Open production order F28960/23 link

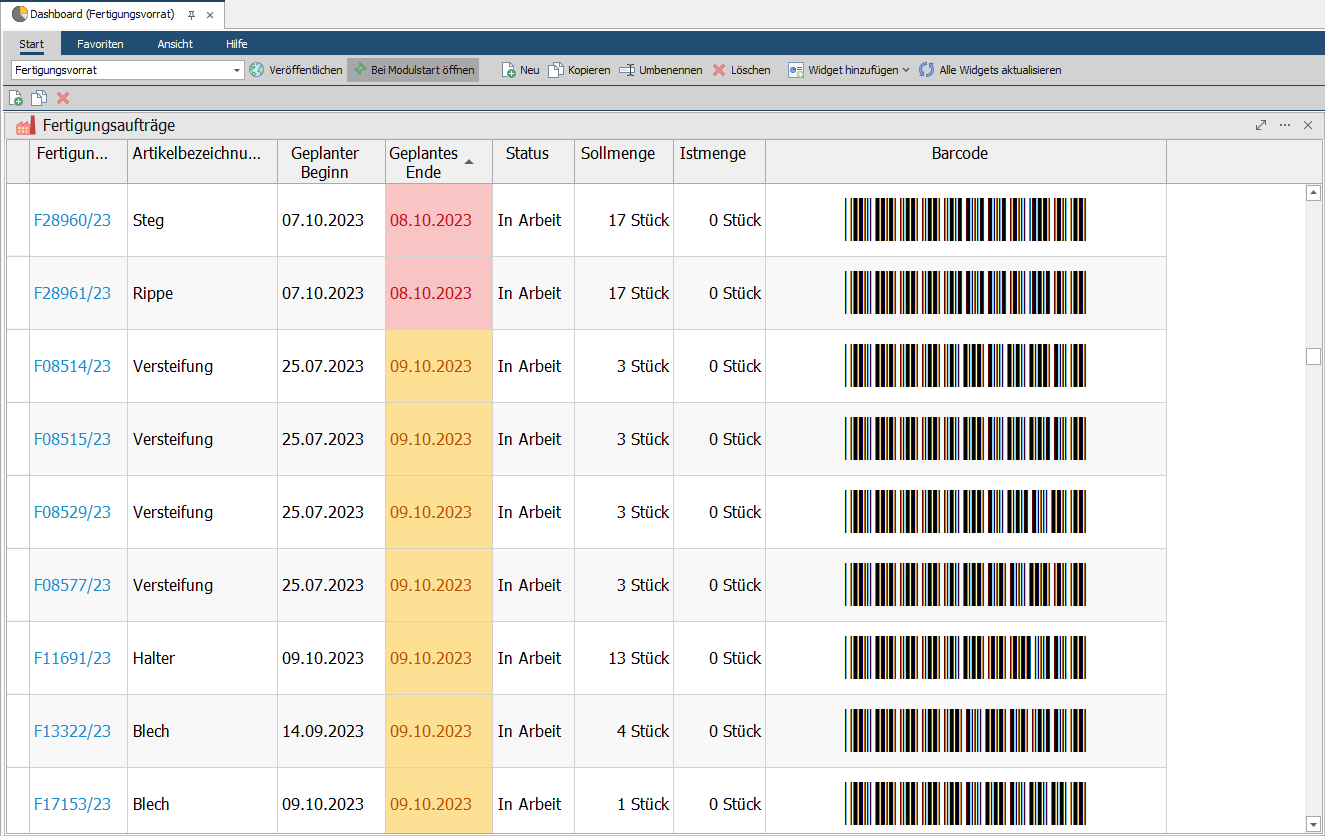coord(72,220)
